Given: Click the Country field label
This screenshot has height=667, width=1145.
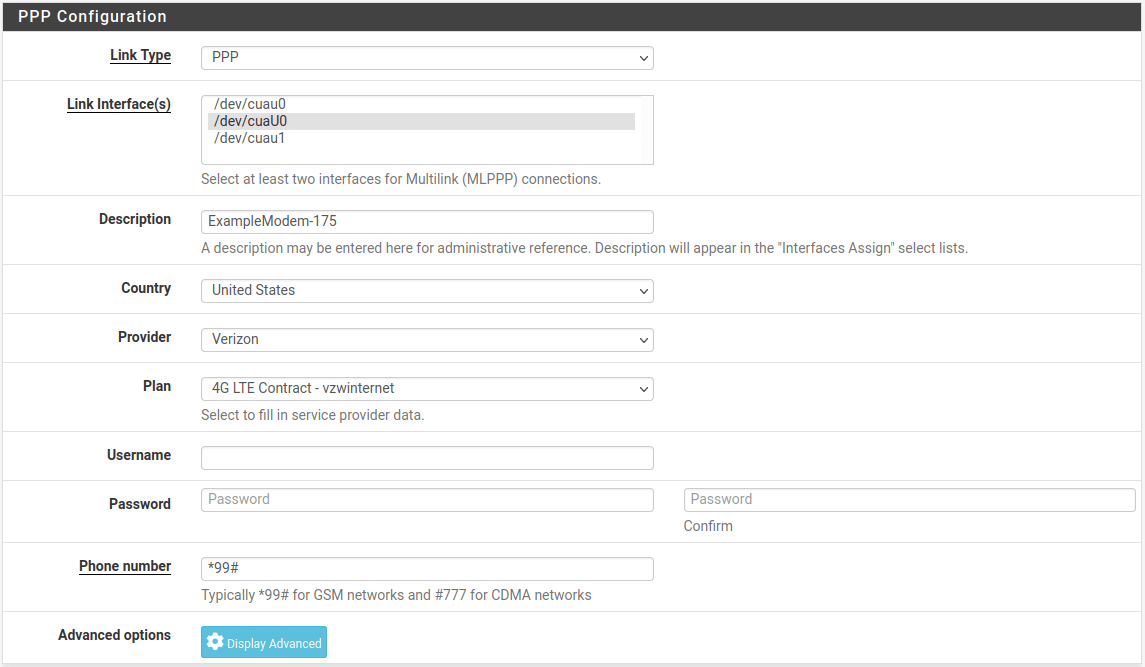Looking at the screenshot, I should [145, 288].
